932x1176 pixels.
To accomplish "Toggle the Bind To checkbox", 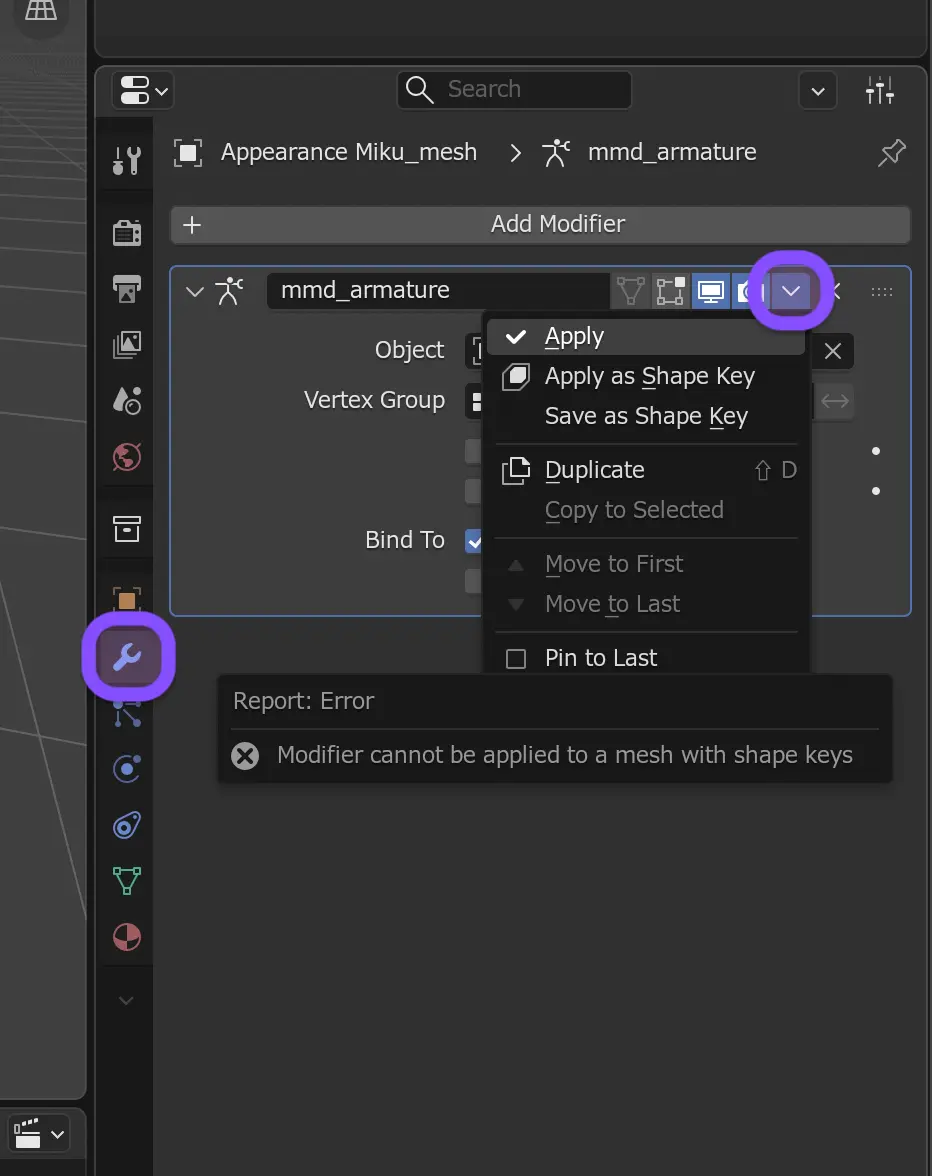I will [x=474, y=541].
